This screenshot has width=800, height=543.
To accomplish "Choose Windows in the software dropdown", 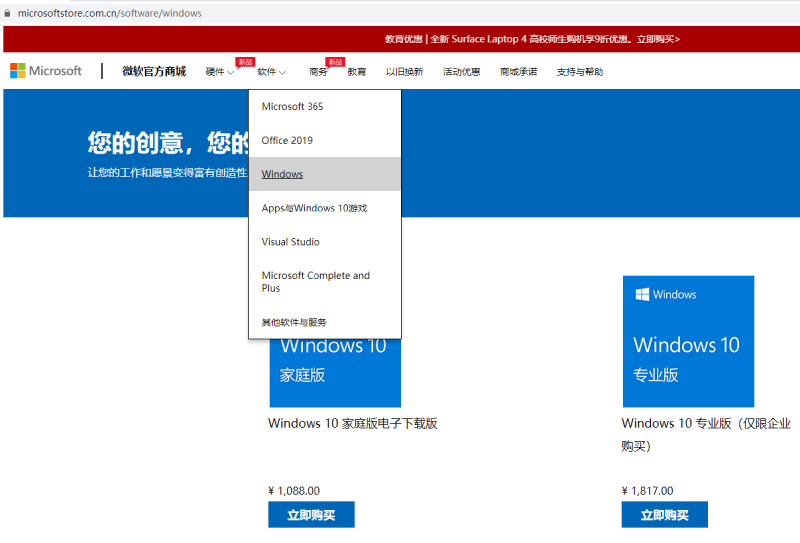I will pyautogui.click(x=325, y=174).
